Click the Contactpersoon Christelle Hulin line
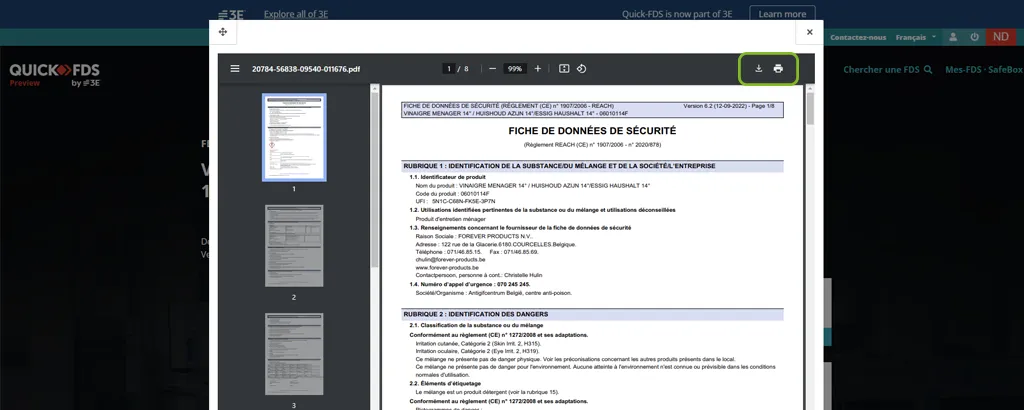The height and width of the screenshot is (410, 1024). pos(479,275)
